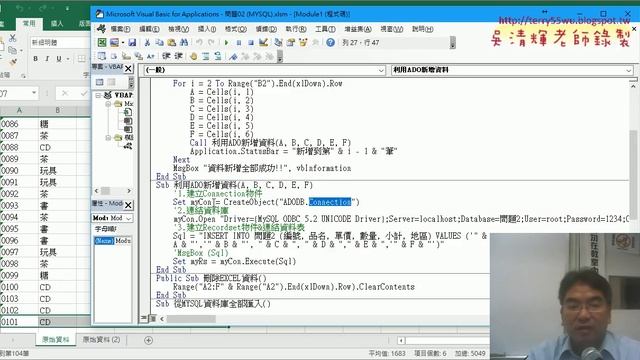The height and width of the screenshot is (360, 640).
Task: Select column A header in Excel
Action: pos(19,110)
